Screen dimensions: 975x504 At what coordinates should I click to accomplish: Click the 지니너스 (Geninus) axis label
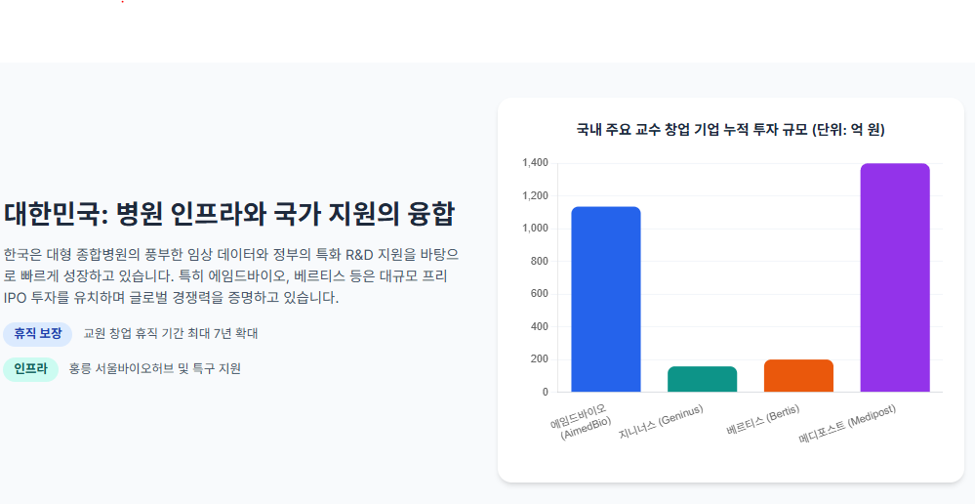661,422
